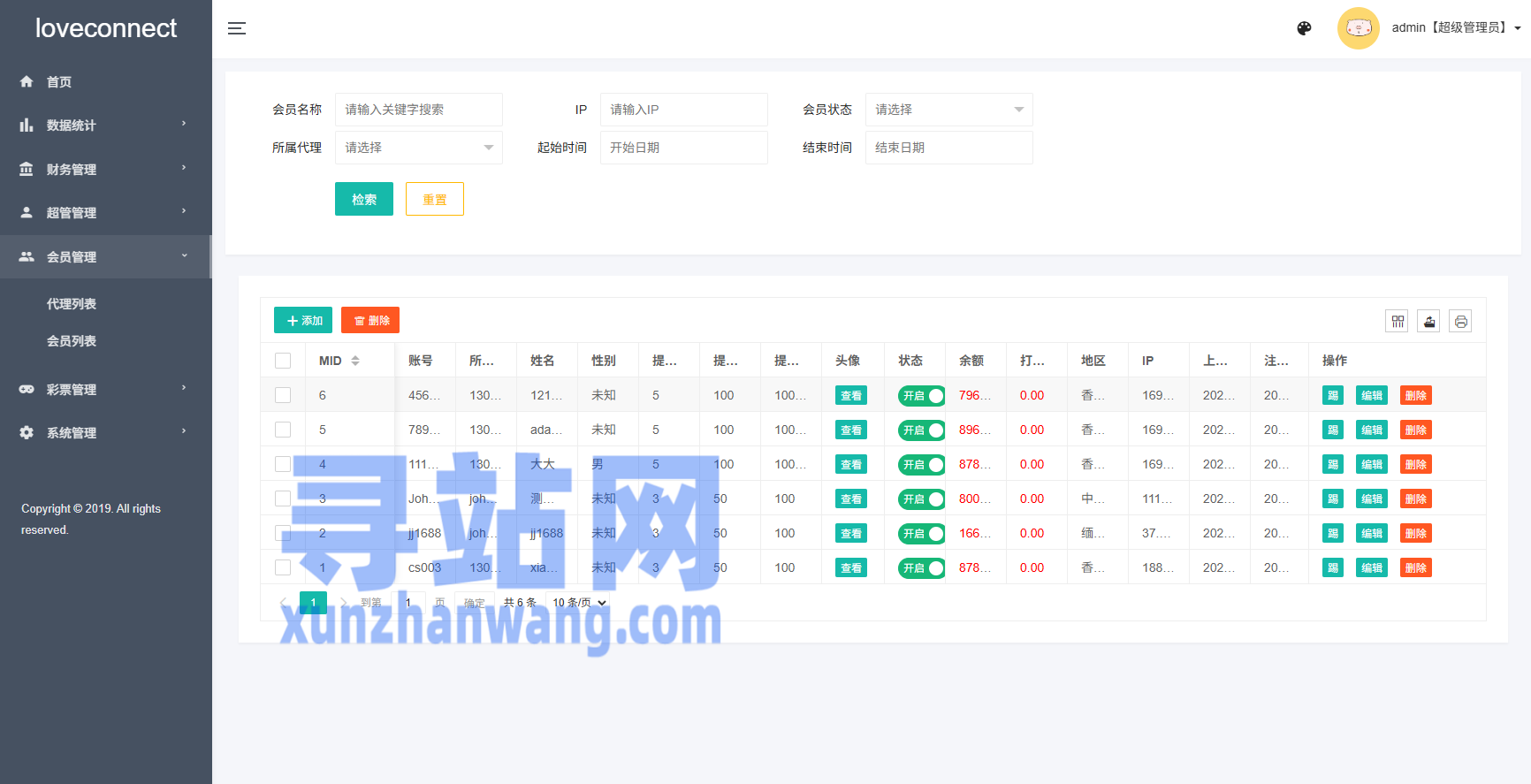Open the 所属代理 dropdown
The height and width of the screenshot is (784, 1531).
pos(418,148)
